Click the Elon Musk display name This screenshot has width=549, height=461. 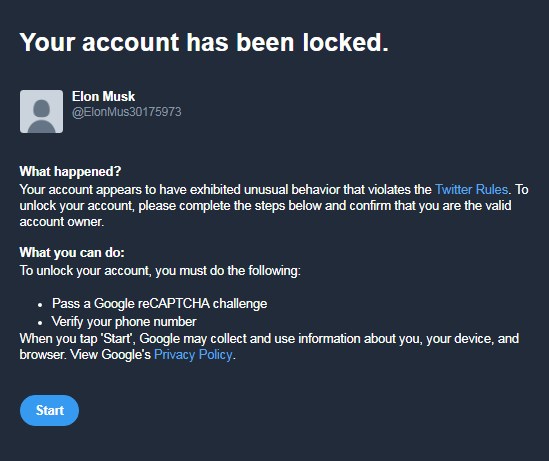[103, 96]
